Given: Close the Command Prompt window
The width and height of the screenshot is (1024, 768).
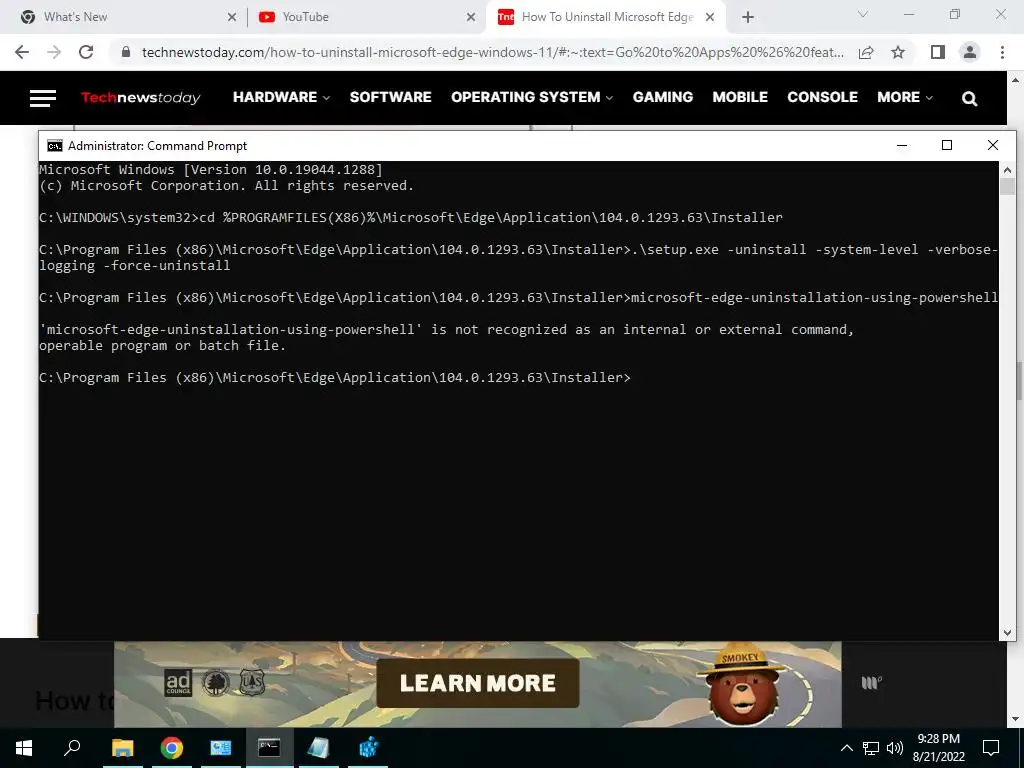Looking at the screenshot, I should [993, 145].
